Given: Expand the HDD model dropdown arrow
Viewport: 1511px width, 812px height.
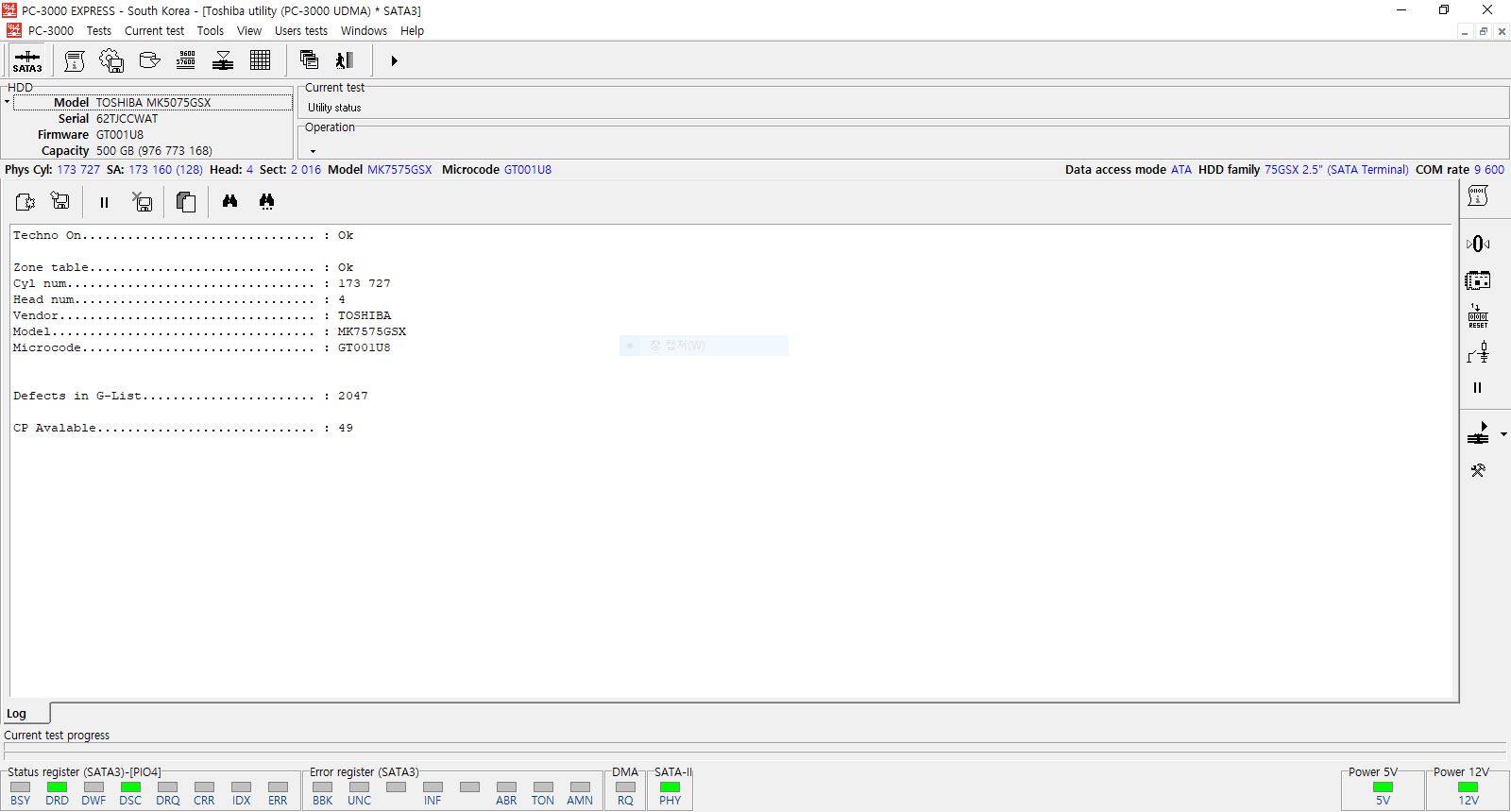Looking at the screenshot, I should pos(7,102).
